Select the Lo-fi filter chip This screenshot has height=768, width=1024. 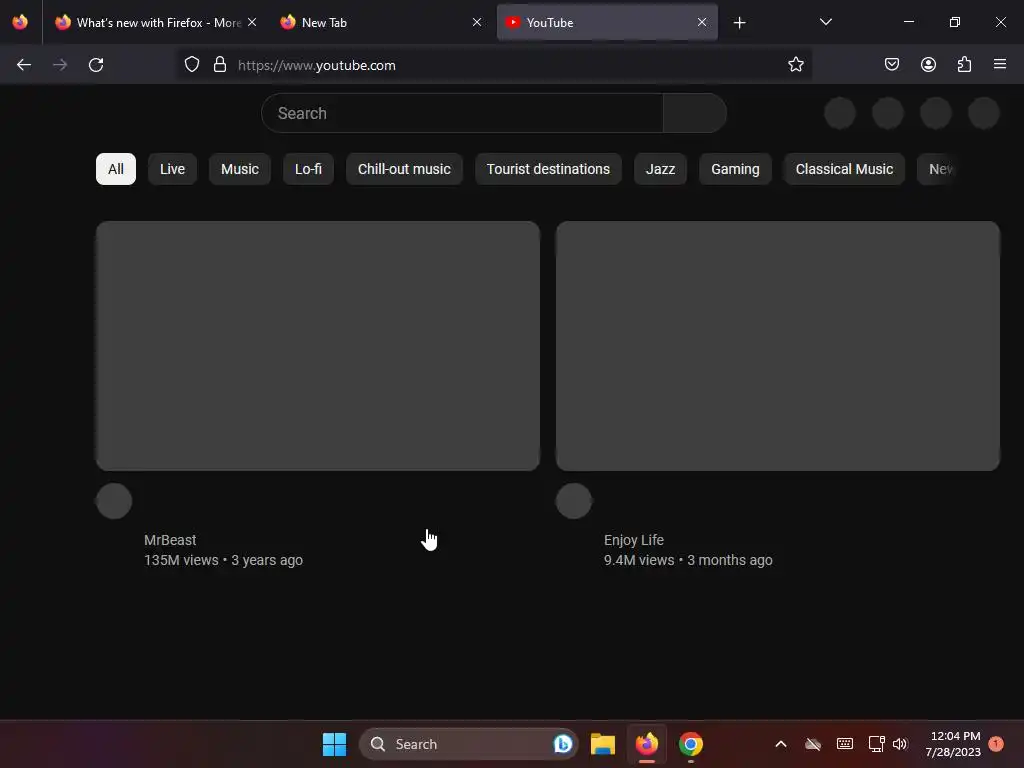coord(308,169)
